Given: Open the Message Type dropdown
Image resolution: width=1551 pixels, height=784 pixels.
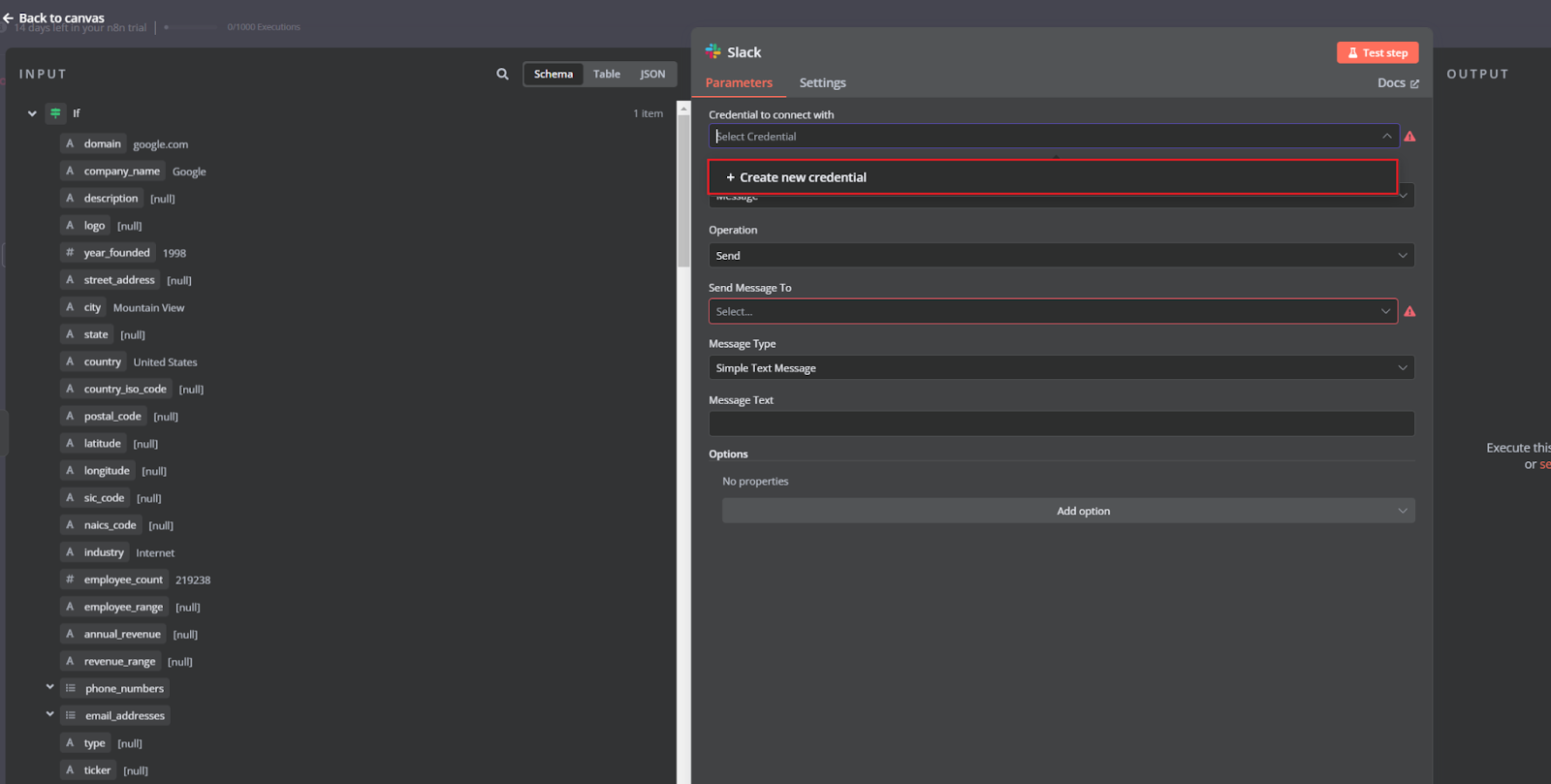Looking at the screenshot, I should [x=1061, y=367].
